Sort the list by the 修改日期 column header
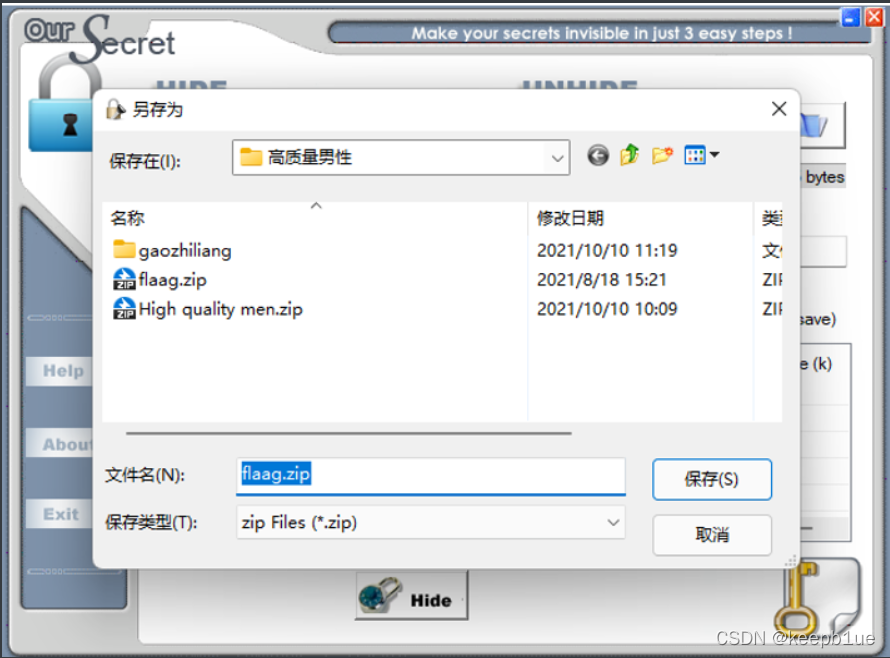 coord(570,218)
